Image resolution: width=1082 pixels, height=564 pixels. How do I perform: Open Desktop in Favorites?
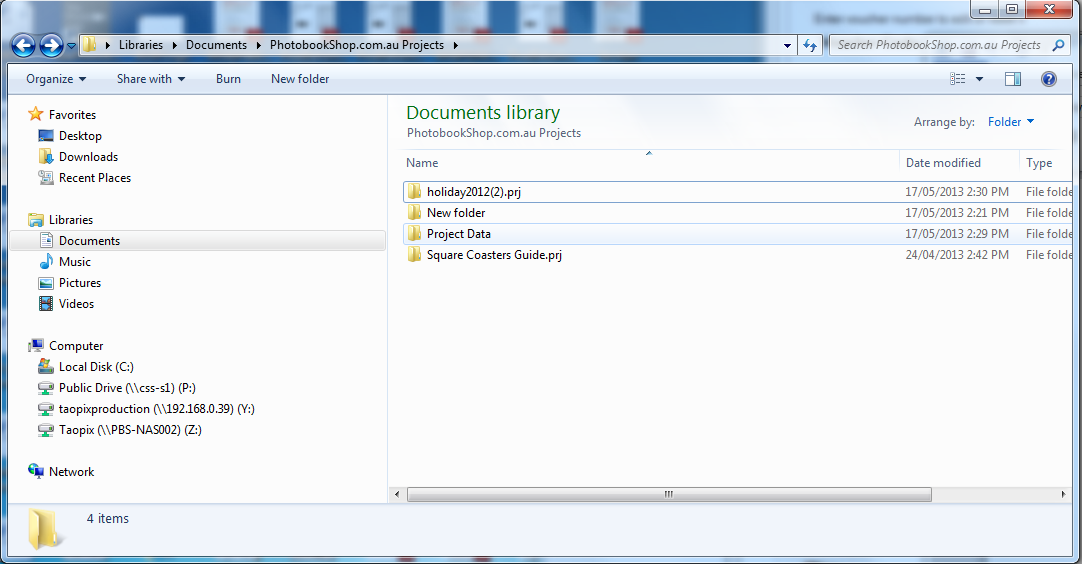click(80, 136)
